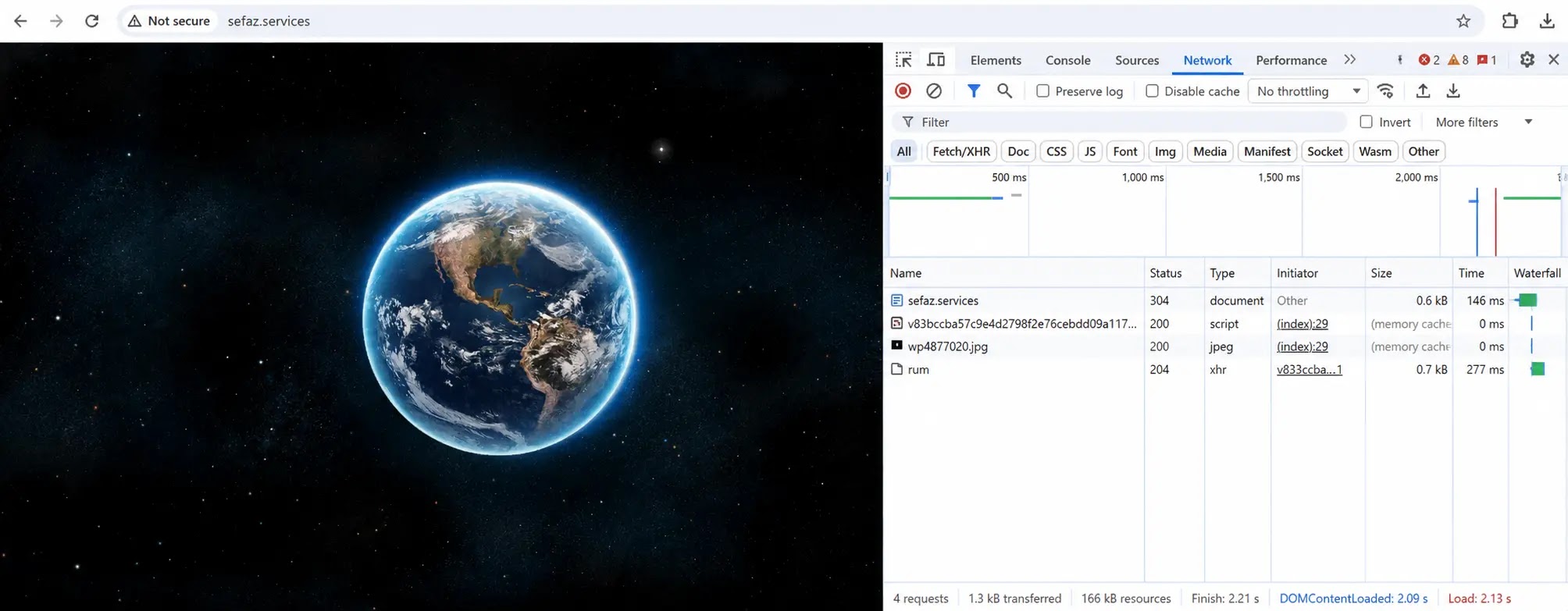Open the No throttling dropdown
Viewport: 1568px width, 611px height.
(1308, 91)
